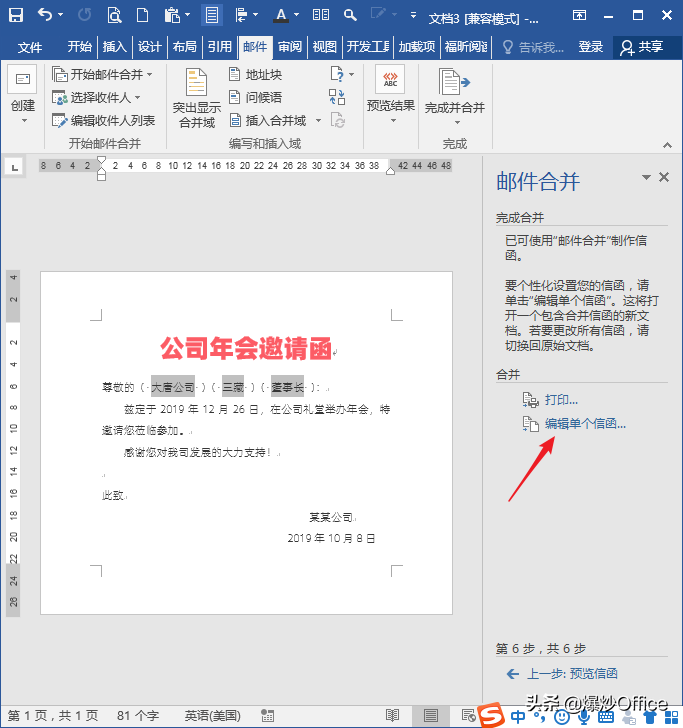
Task: Click 插入合并域 button
Action: (268, 121)
